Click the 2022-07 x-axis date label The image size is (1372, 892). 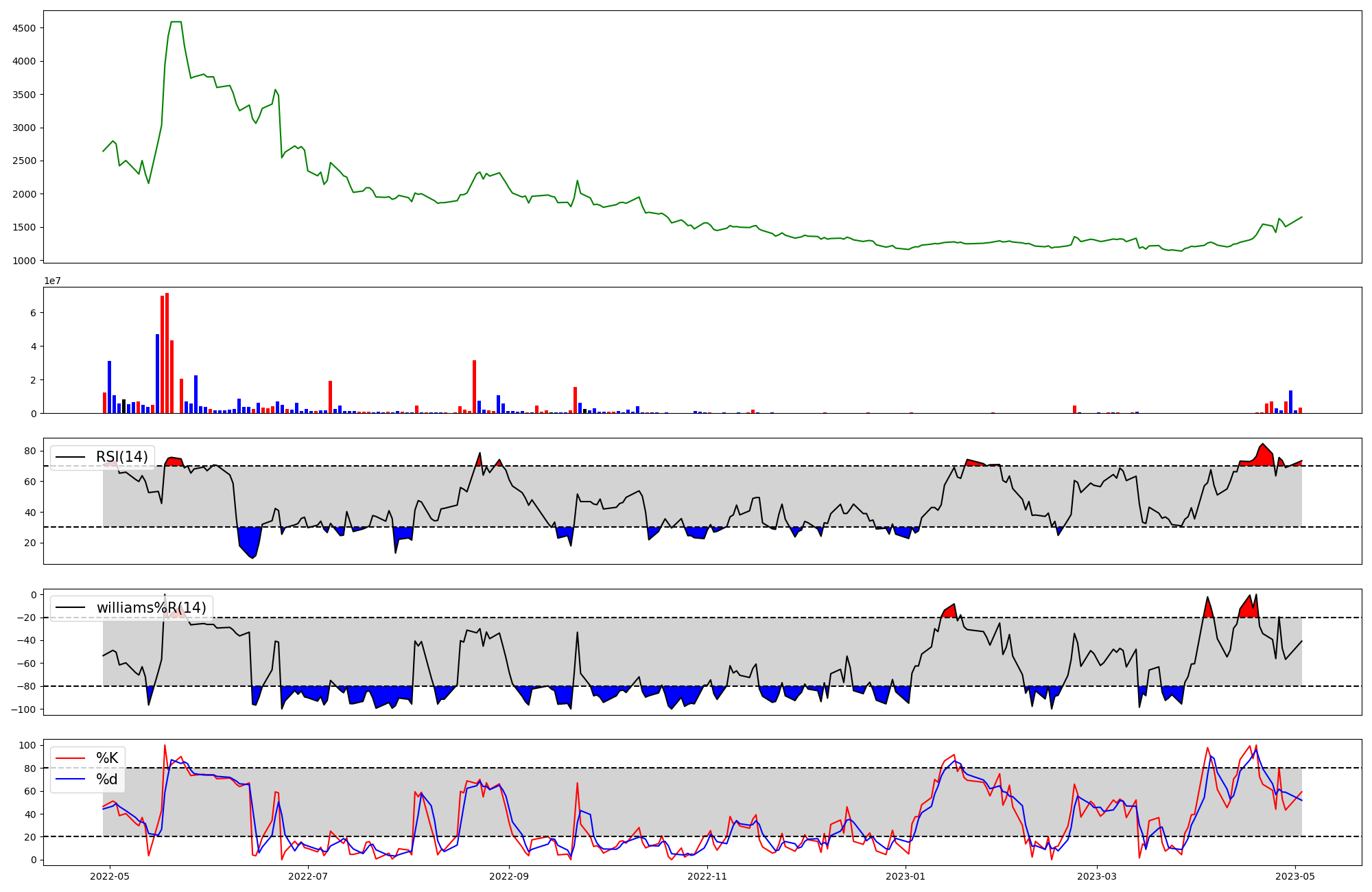(308, 876)
